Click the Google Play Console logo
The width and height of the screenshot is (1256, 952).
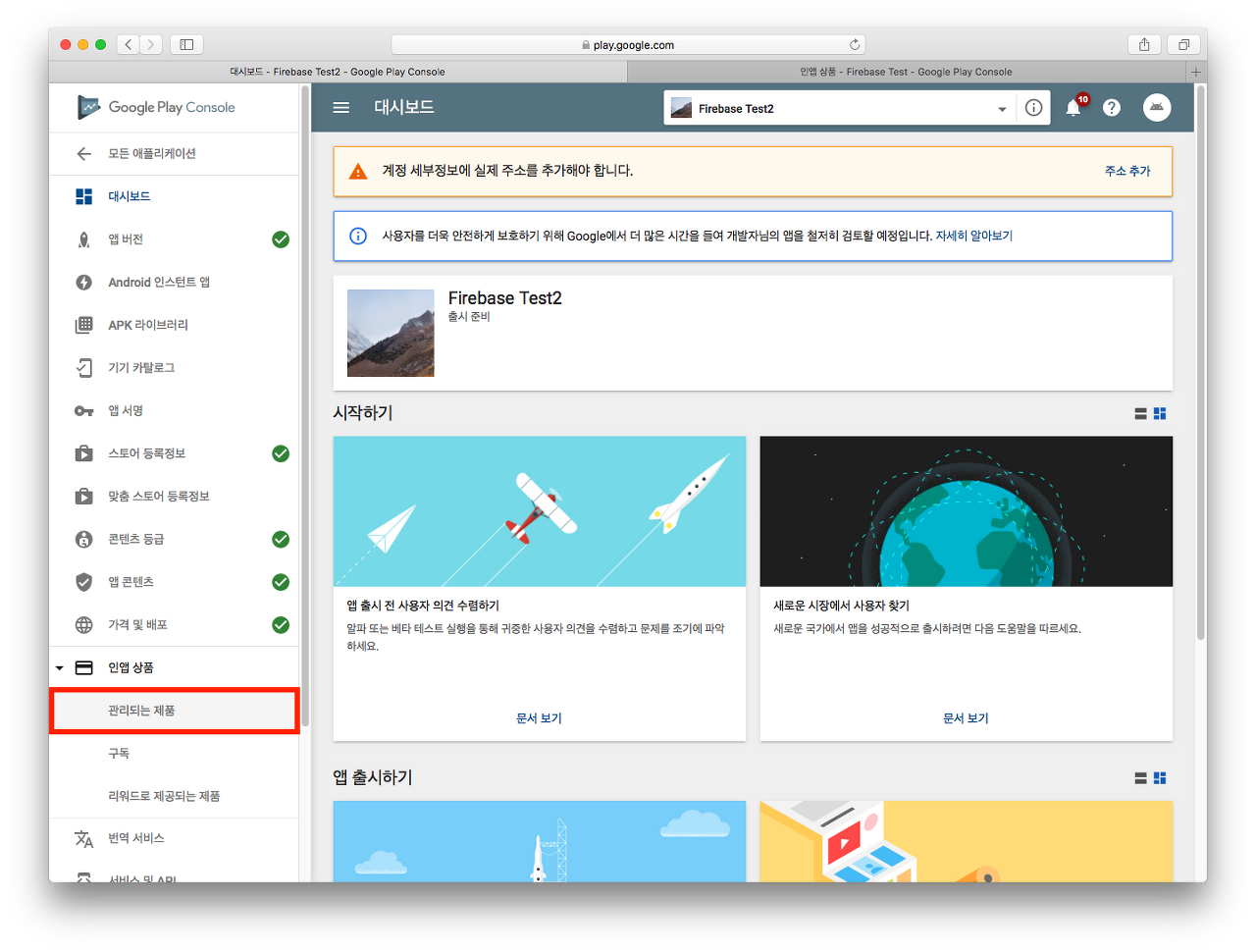157,107
